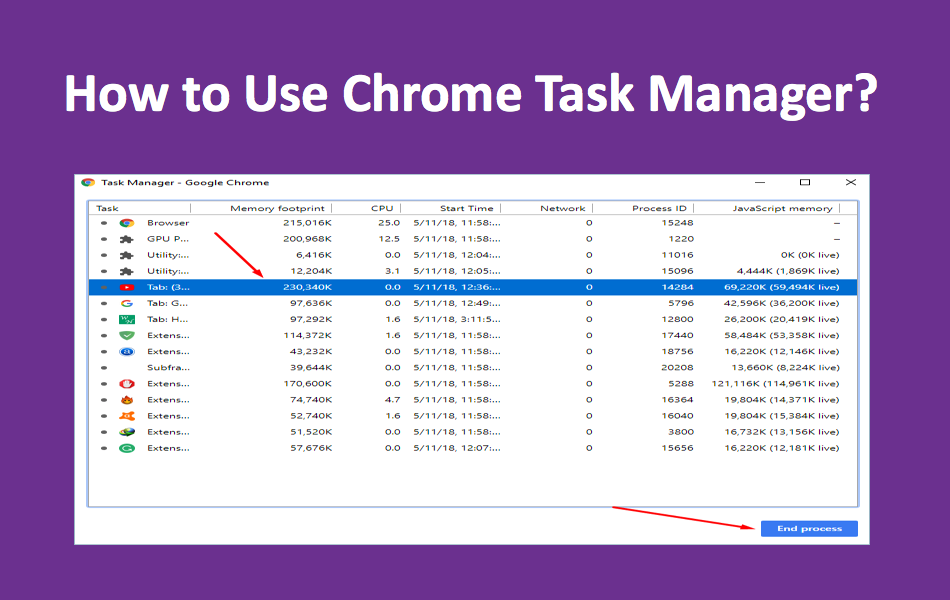This screenshot has height=600, width=950.
Task: Click the start time 5/11/18, 12:07:...
Action: click(x=457, y=448)
